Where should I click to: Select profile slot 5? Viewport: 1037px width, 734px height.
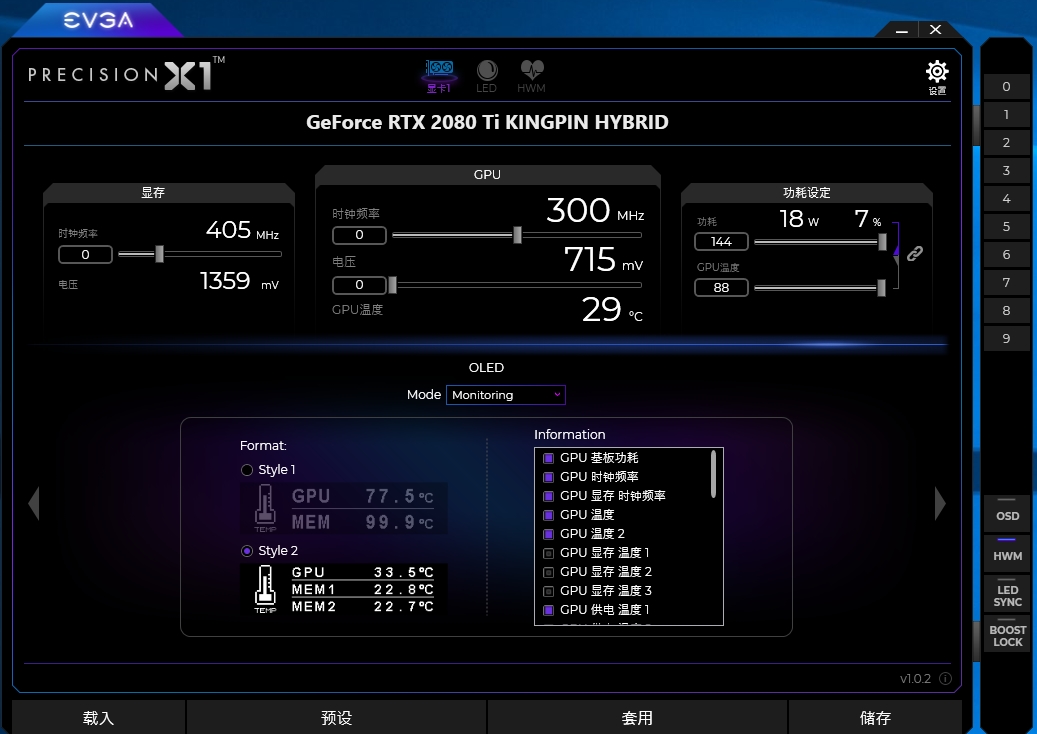click(x=1006, y=226)
